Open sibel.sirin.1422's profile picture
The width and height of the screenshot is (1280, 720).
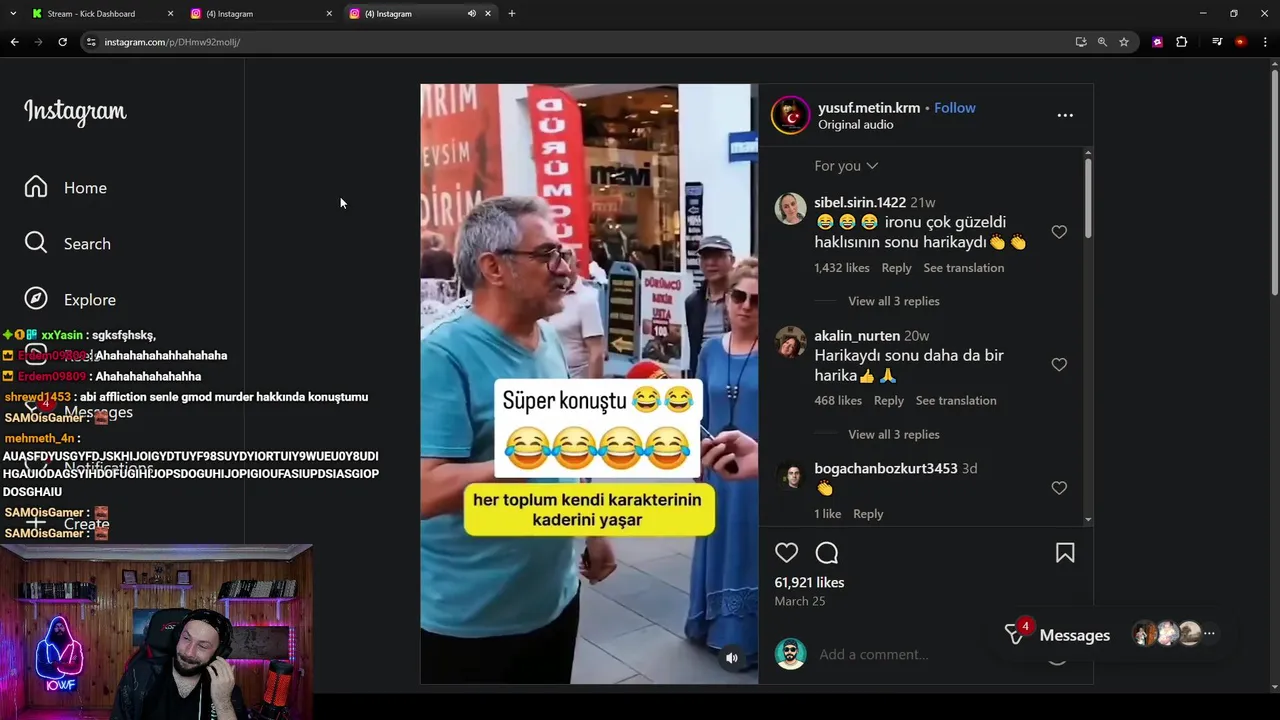pos(790,209)
